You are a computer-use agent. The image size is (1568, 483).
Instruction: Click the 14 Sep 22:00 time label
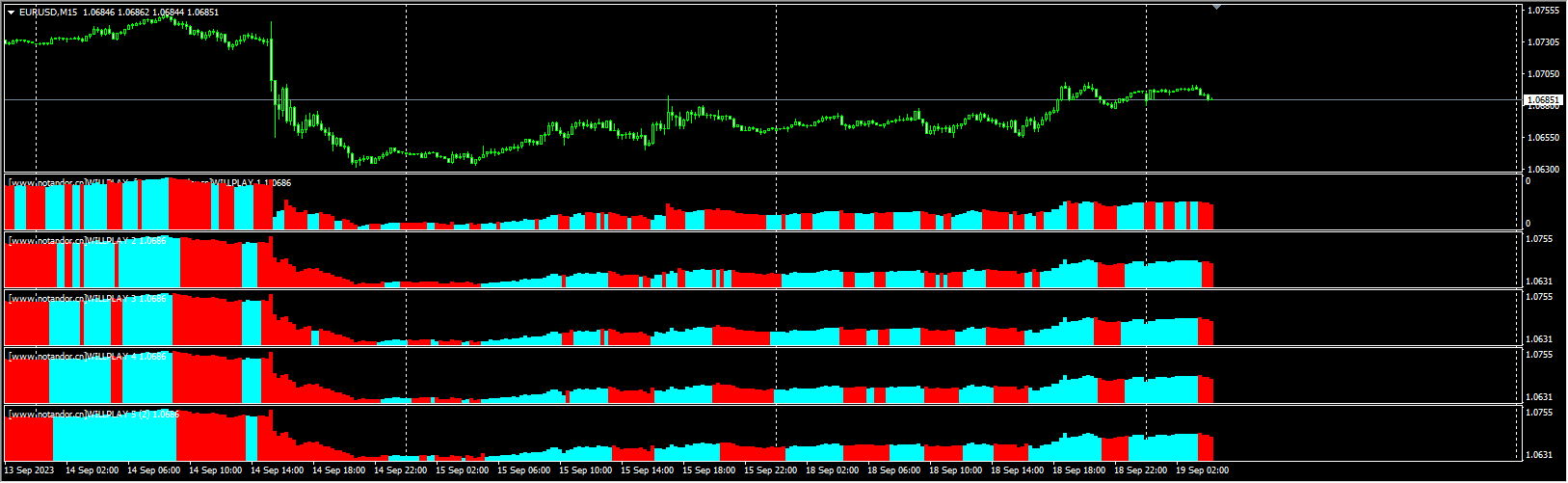pos(400,471)
